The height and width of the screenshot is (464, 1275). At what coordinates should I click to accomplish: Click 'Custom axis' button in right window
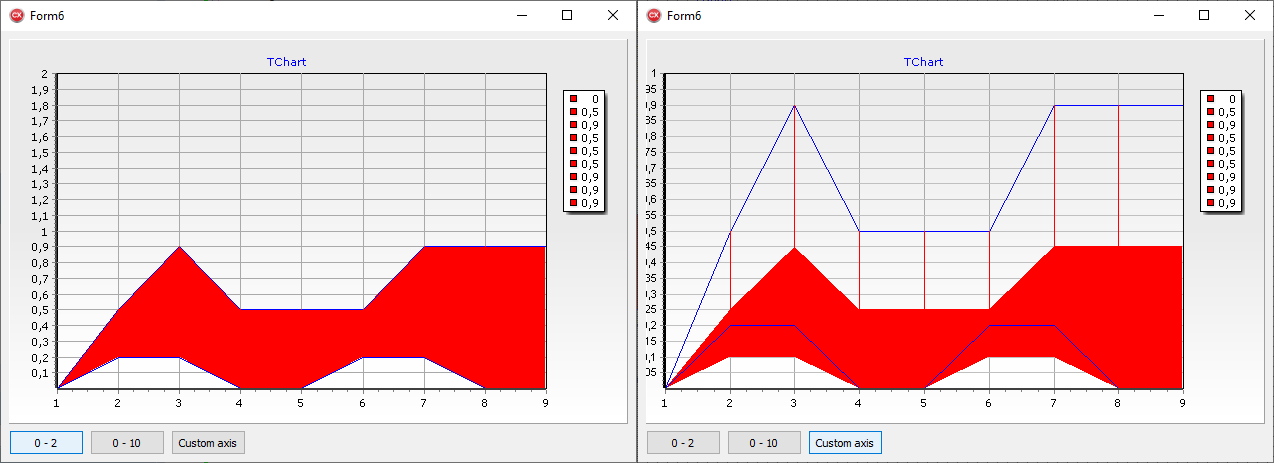845,443
